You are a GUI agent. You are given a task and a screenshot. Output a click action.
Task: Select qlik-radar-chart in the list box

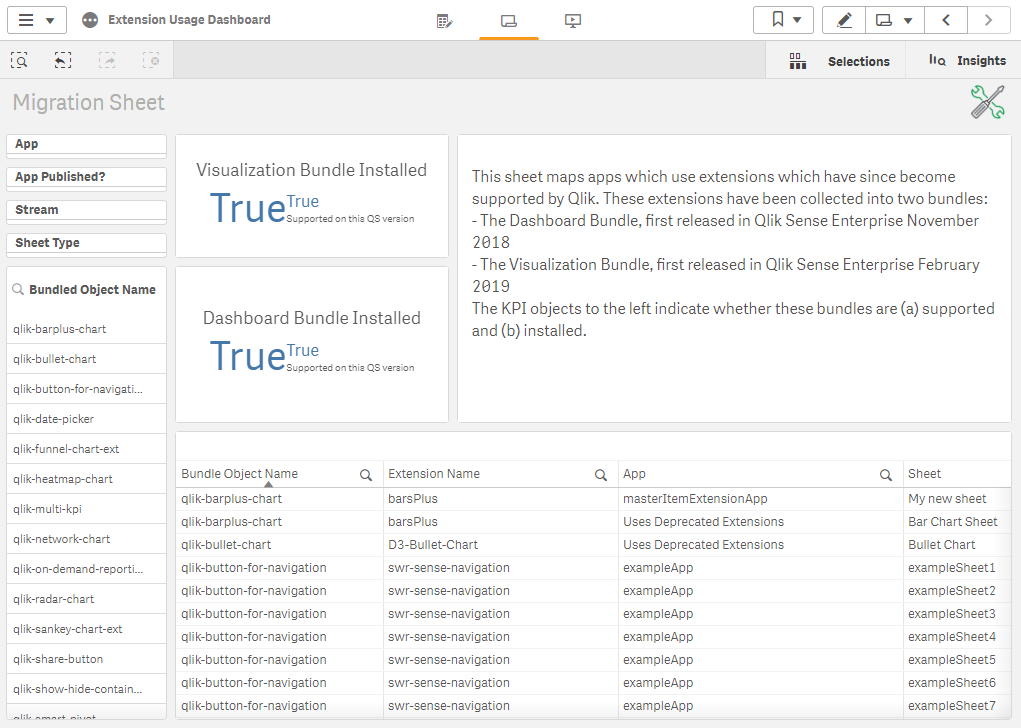click(x=87, y=598)
